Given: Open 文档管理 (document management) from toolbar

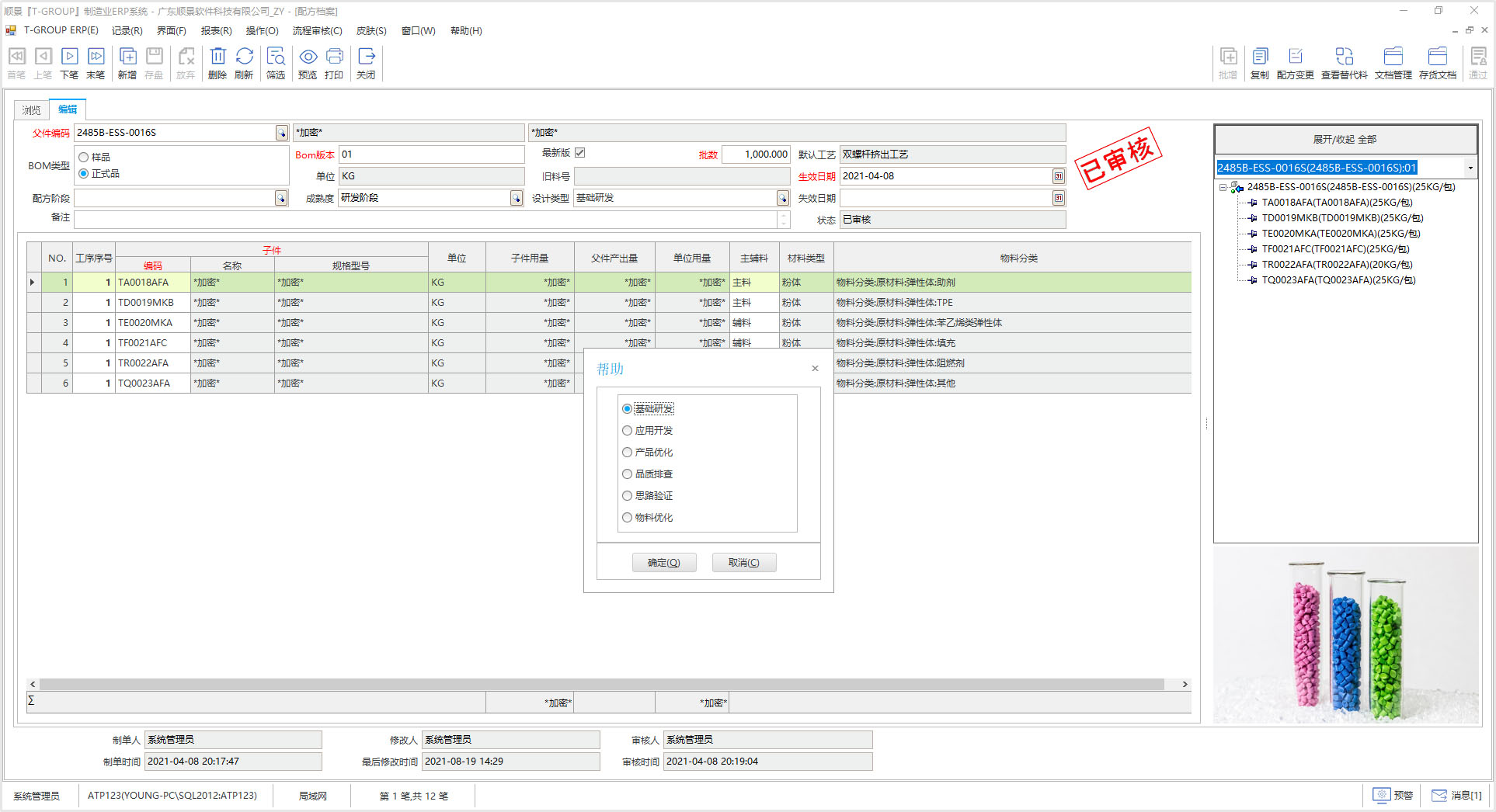Looking at the screenshot, I should (x=1393, y=62).
